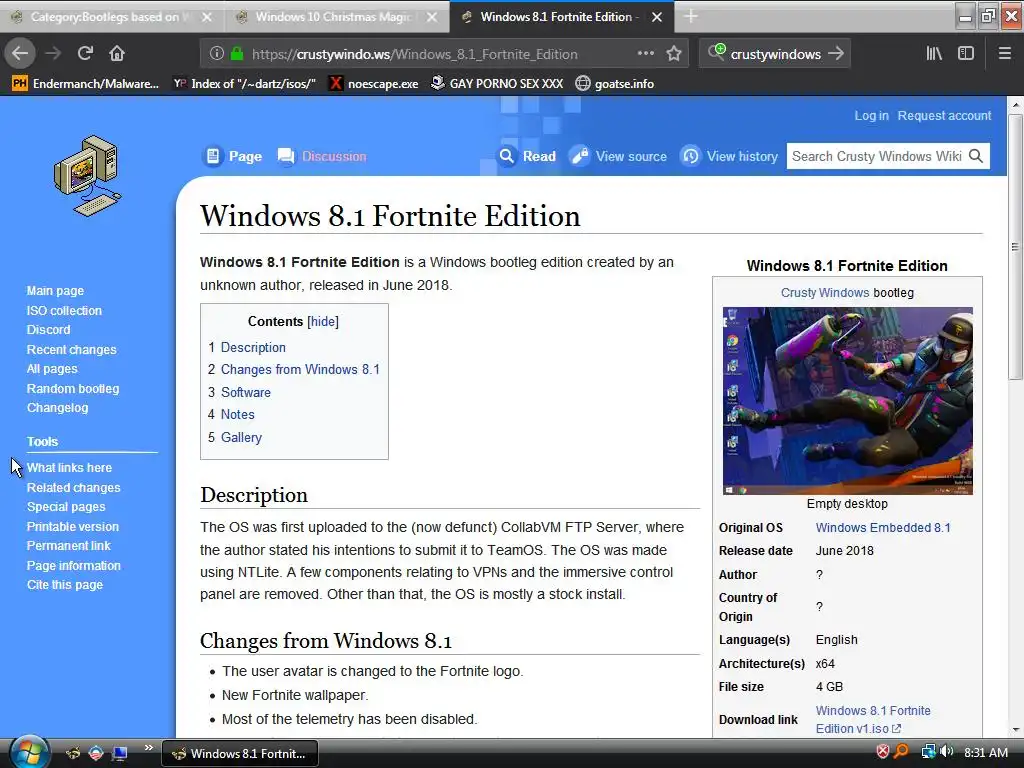Collapse contents with the hide link
1024x768 pixels.
pyautogui.click(x=323, y=321)
